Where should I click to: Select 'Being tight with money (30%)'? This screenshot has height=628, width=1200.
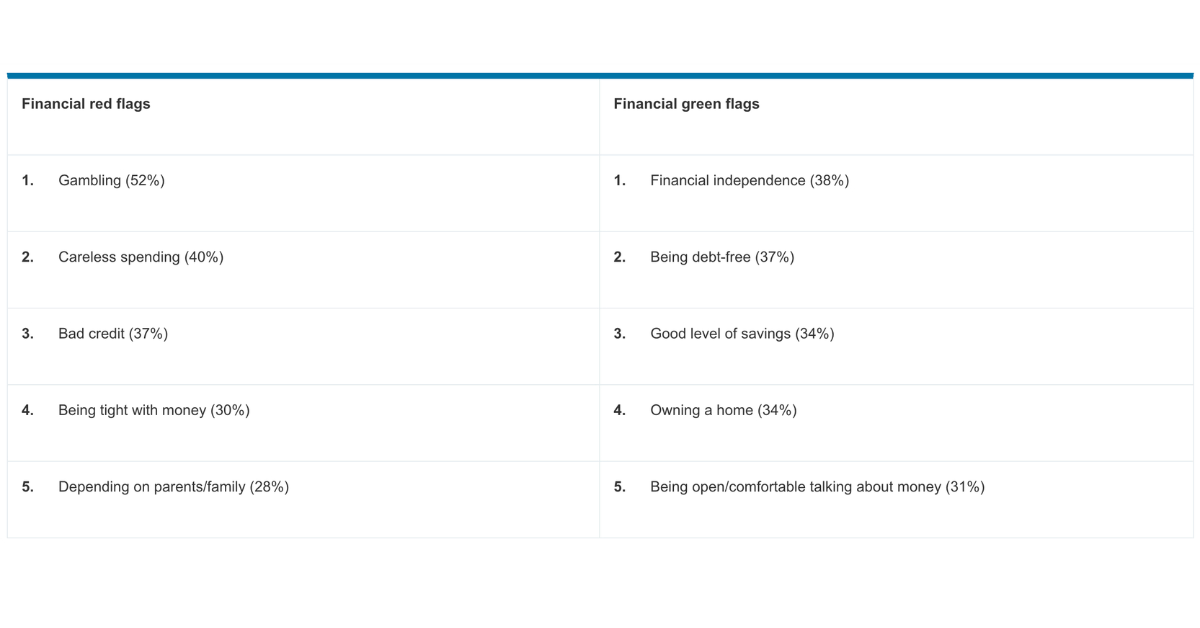tap(154, 410)
